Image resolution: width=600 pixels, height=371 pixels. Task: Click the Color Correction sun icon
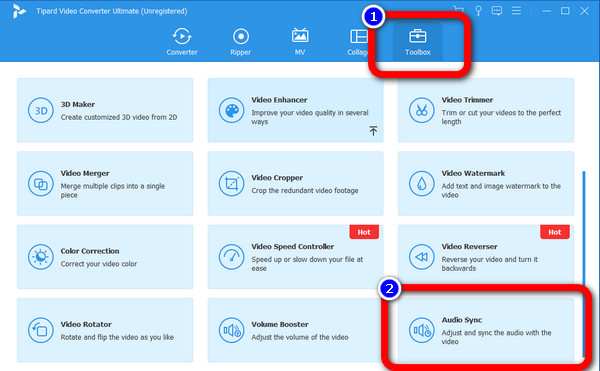[41, 257]
